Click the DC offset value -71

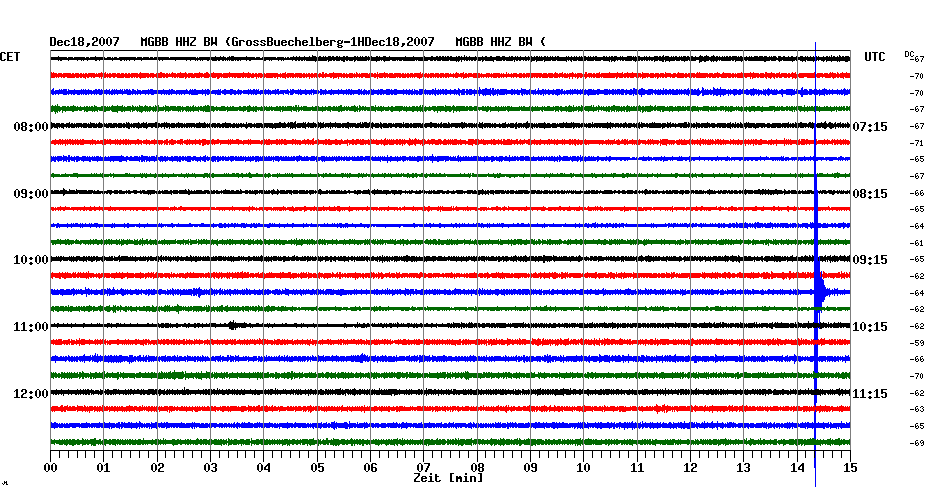pos(916,143)
